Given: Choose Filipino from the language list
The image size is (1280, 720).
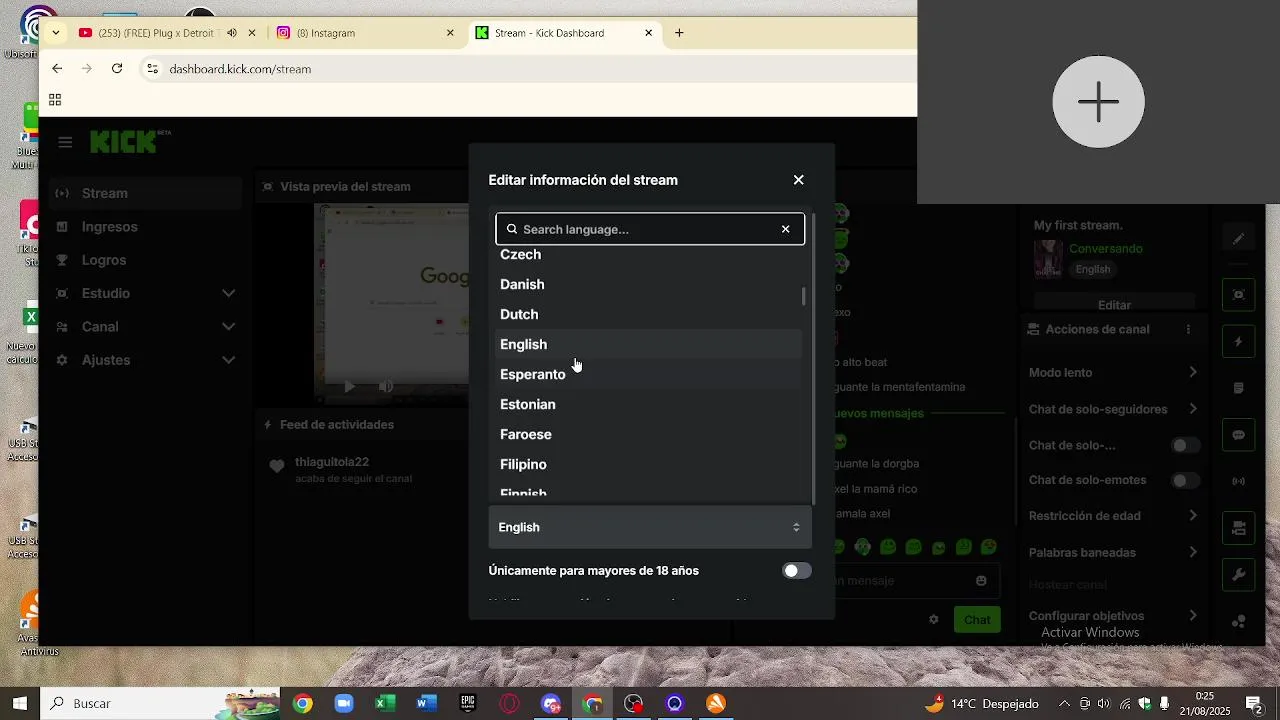Looking at the screenshot, I should pos(649,464).
